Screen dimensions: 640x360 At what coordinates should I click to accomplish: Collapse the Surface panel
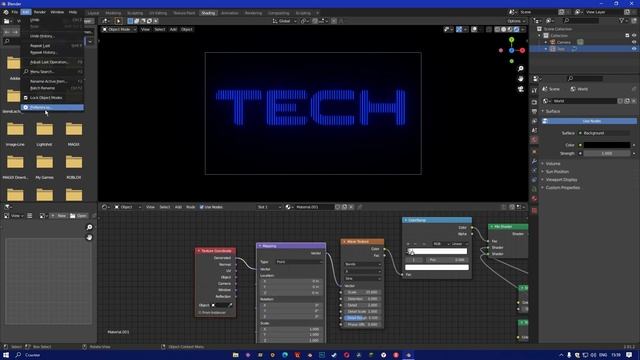[x=553, y=111]
